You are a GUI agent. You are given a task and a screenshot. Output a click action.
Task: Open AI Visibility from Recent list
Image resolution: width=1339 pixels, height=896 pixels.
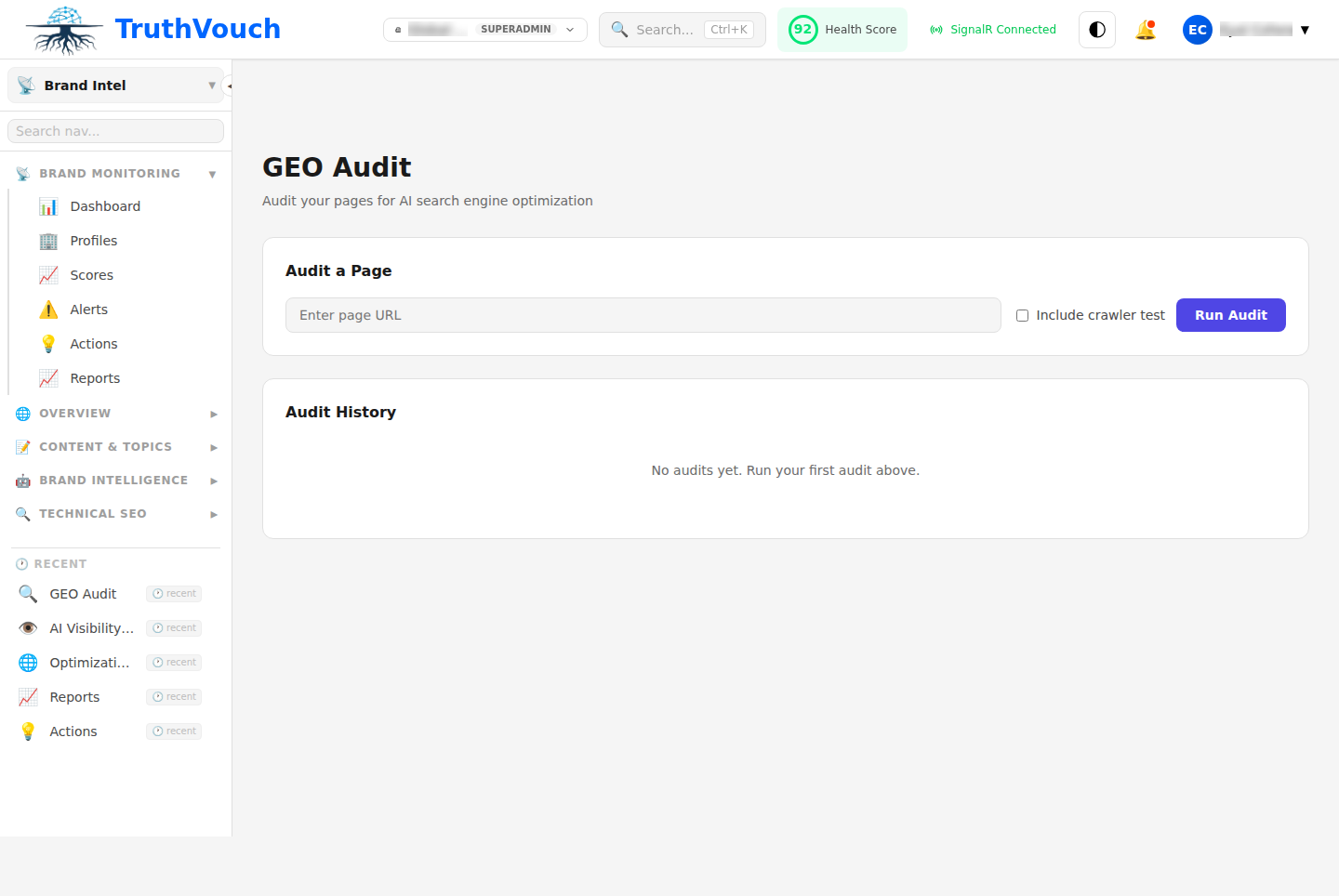click(x=91, y=627)
